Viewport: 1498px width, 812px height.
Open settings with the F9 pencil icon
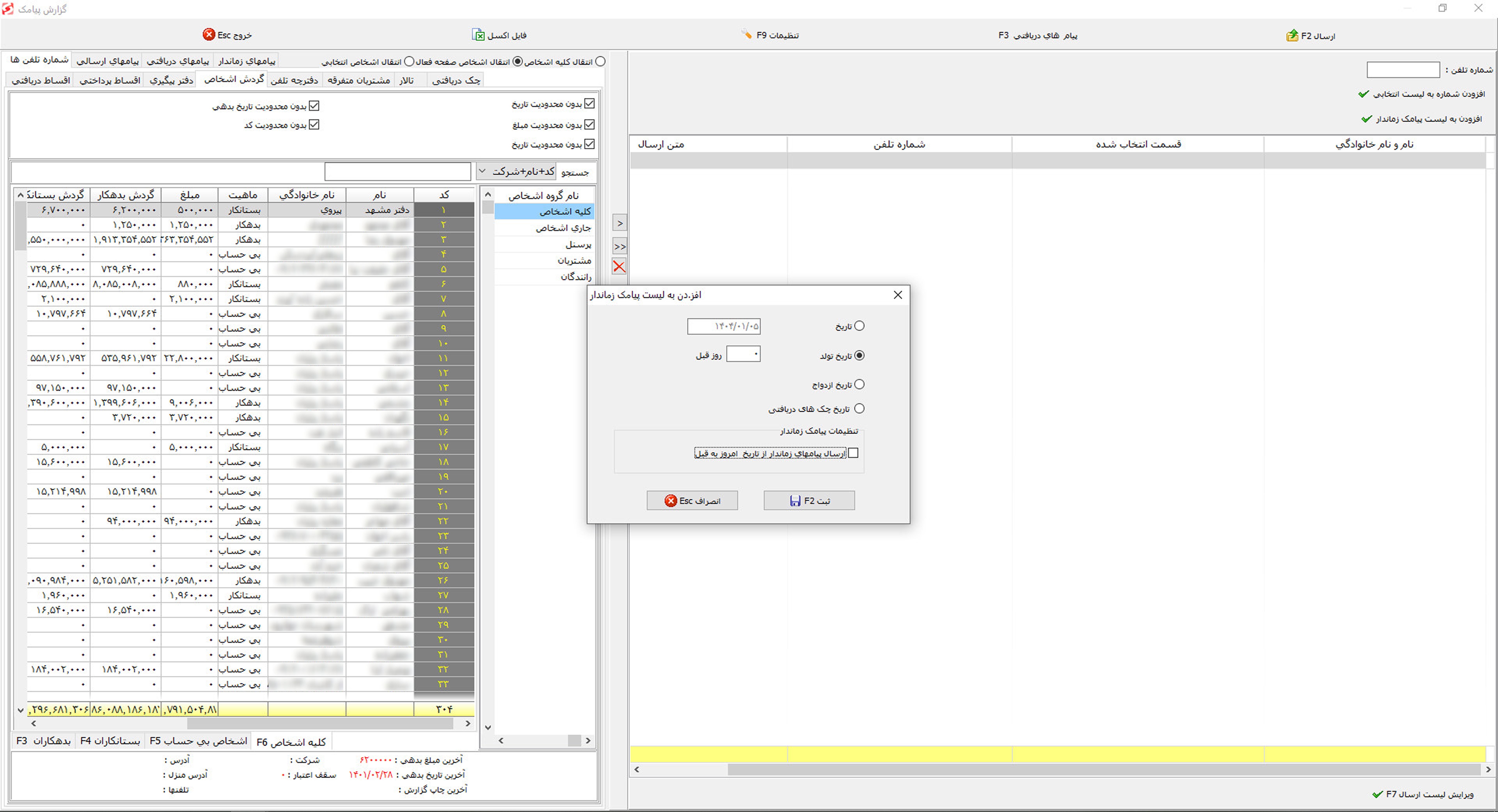(x=747, y=34)
